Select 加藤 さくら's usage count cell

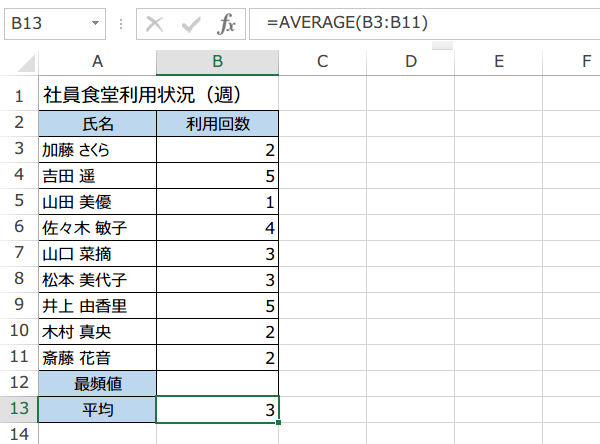(217, 150)
